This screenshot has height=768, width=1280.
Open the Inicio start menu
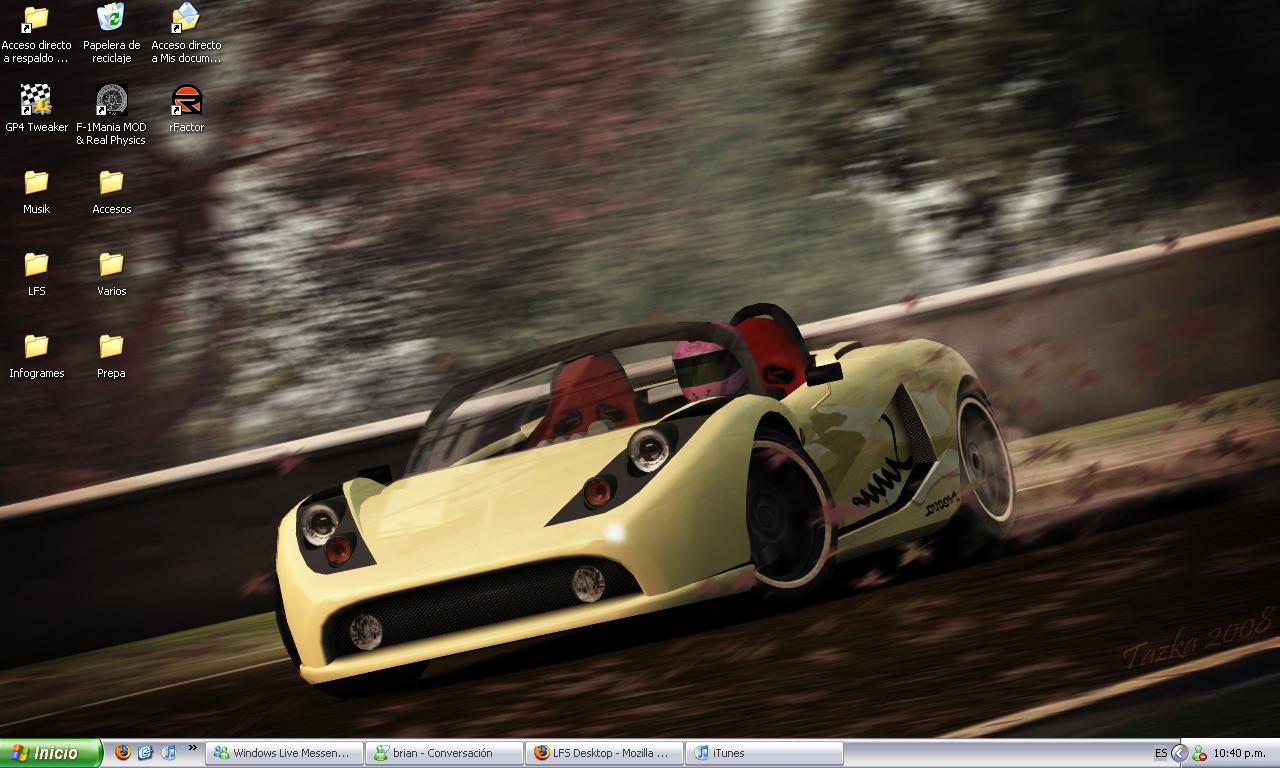click(51, 753)
